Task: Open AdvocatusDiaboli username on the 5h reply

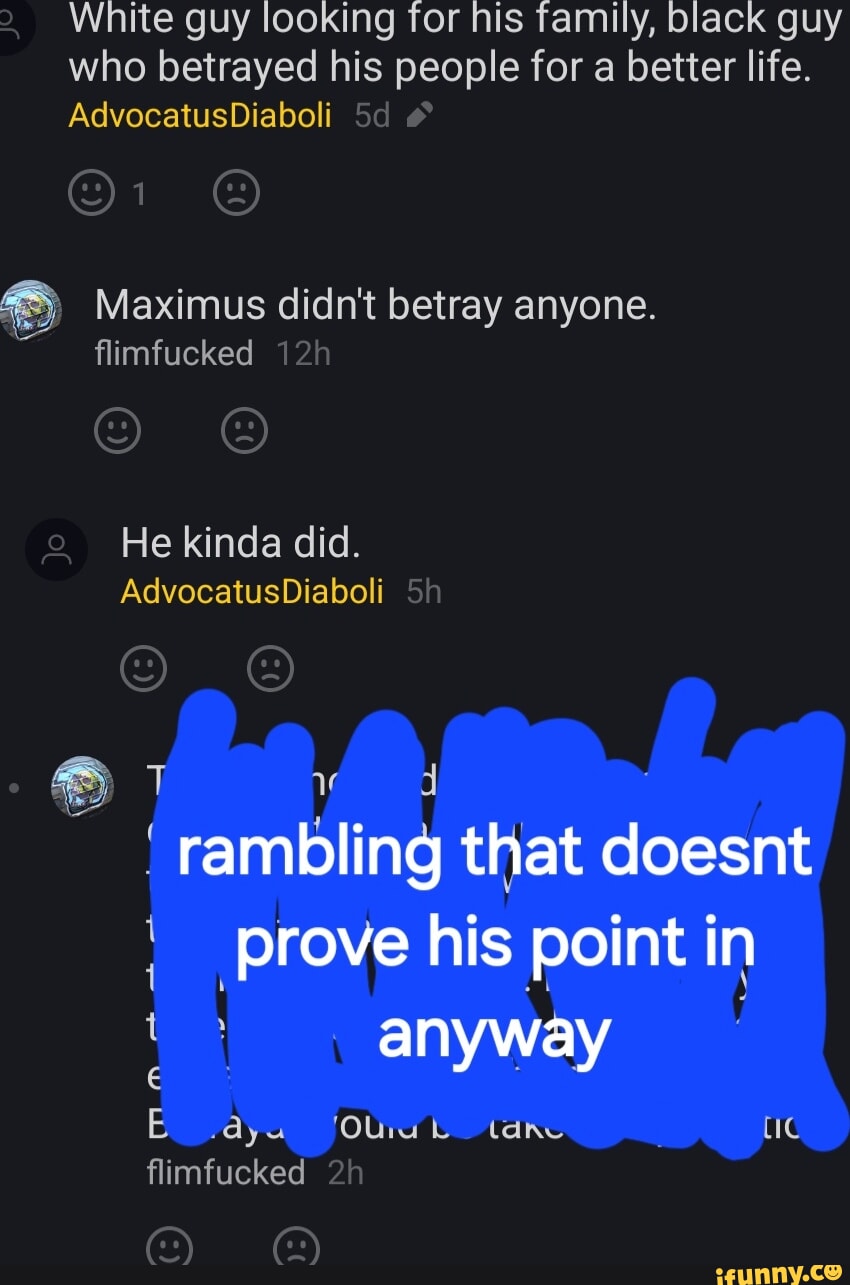Action: (x=252, y=592)
